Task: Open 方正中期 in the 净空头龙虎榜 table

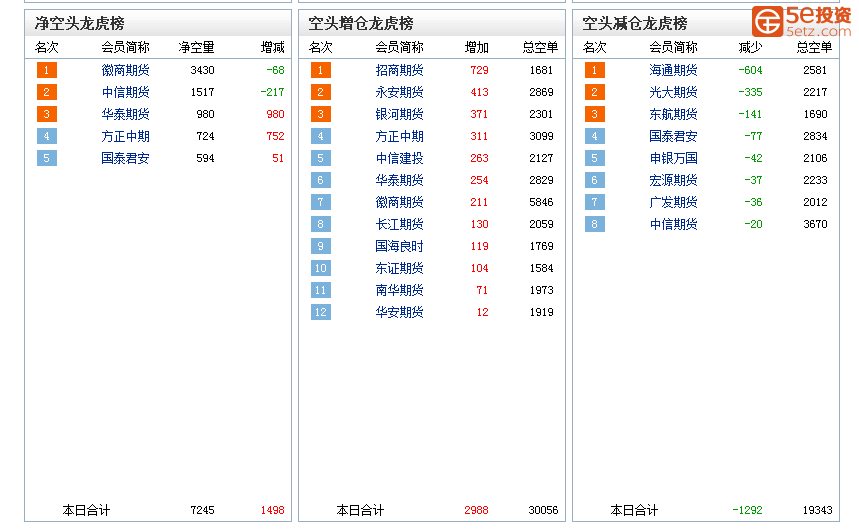Action: (x=125, y=136)
